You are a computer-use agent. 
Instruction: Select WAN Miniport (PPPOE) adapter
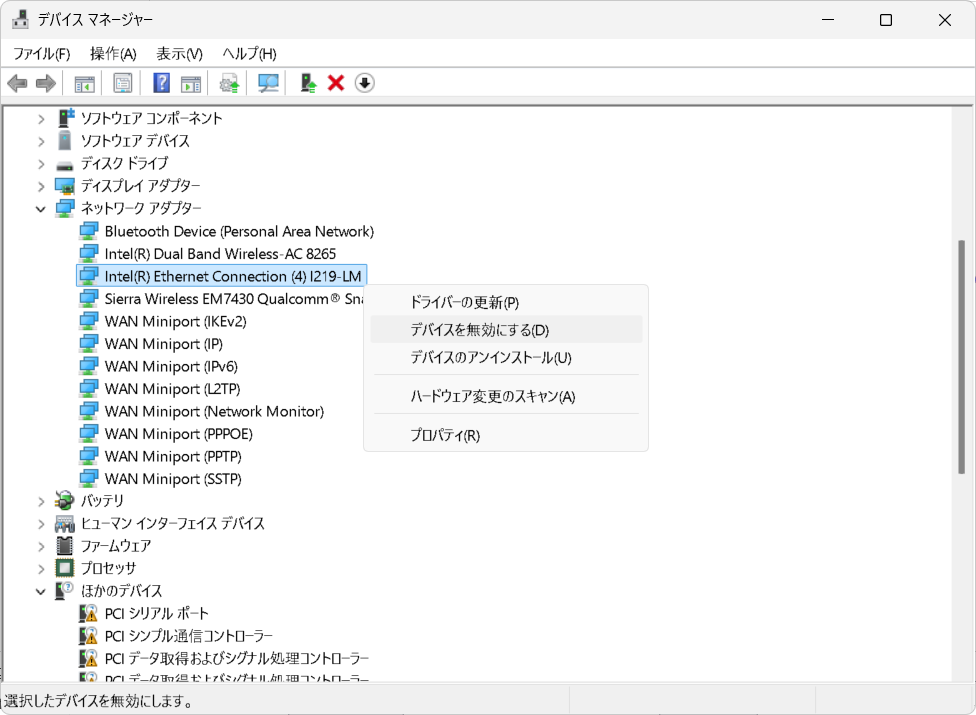178,434
